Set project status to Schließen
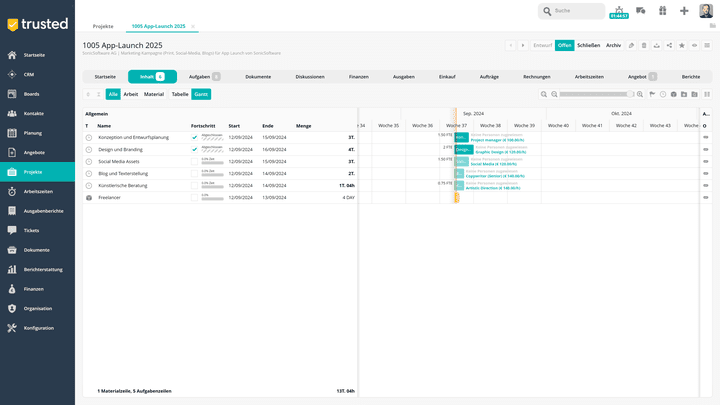This screenshot has width=720, height=405. coord(589,45)
